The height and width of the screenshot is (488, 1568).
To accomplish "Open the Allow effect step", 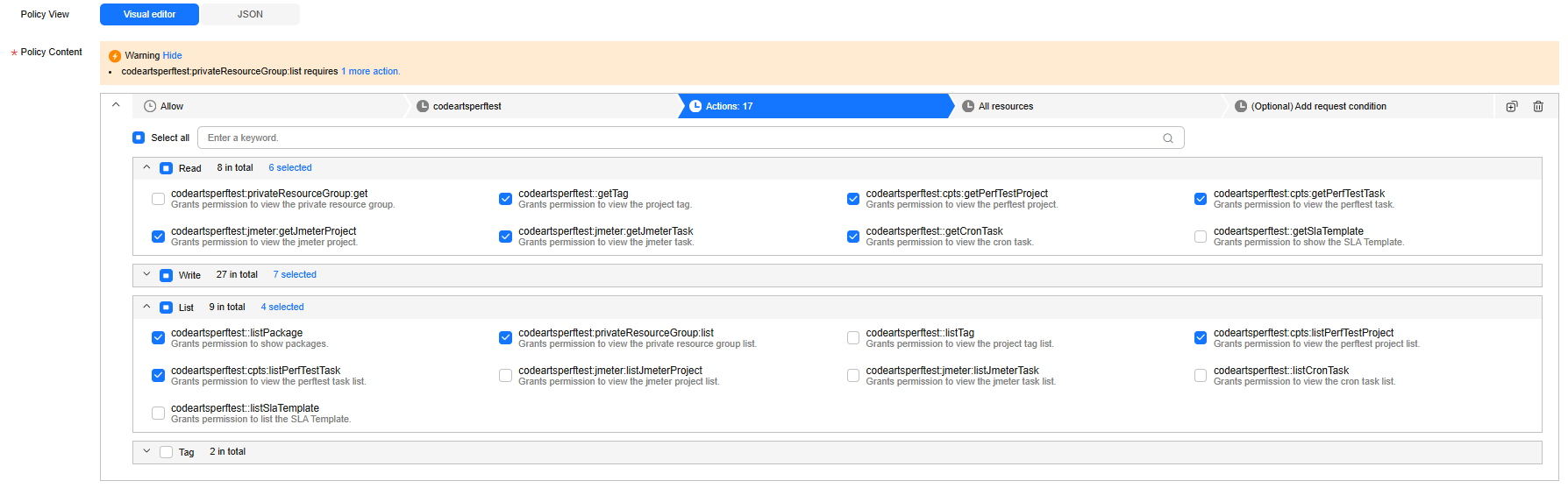I will 269,106.
